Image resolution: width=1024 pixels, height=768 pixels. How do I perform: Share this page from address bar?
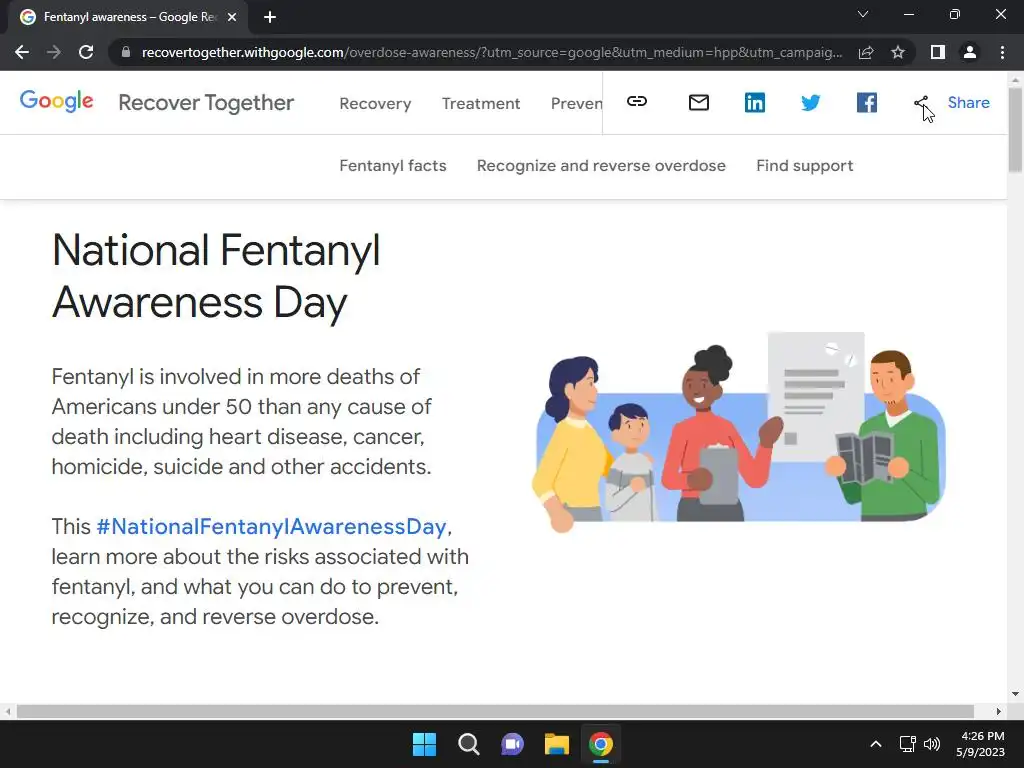866,52
